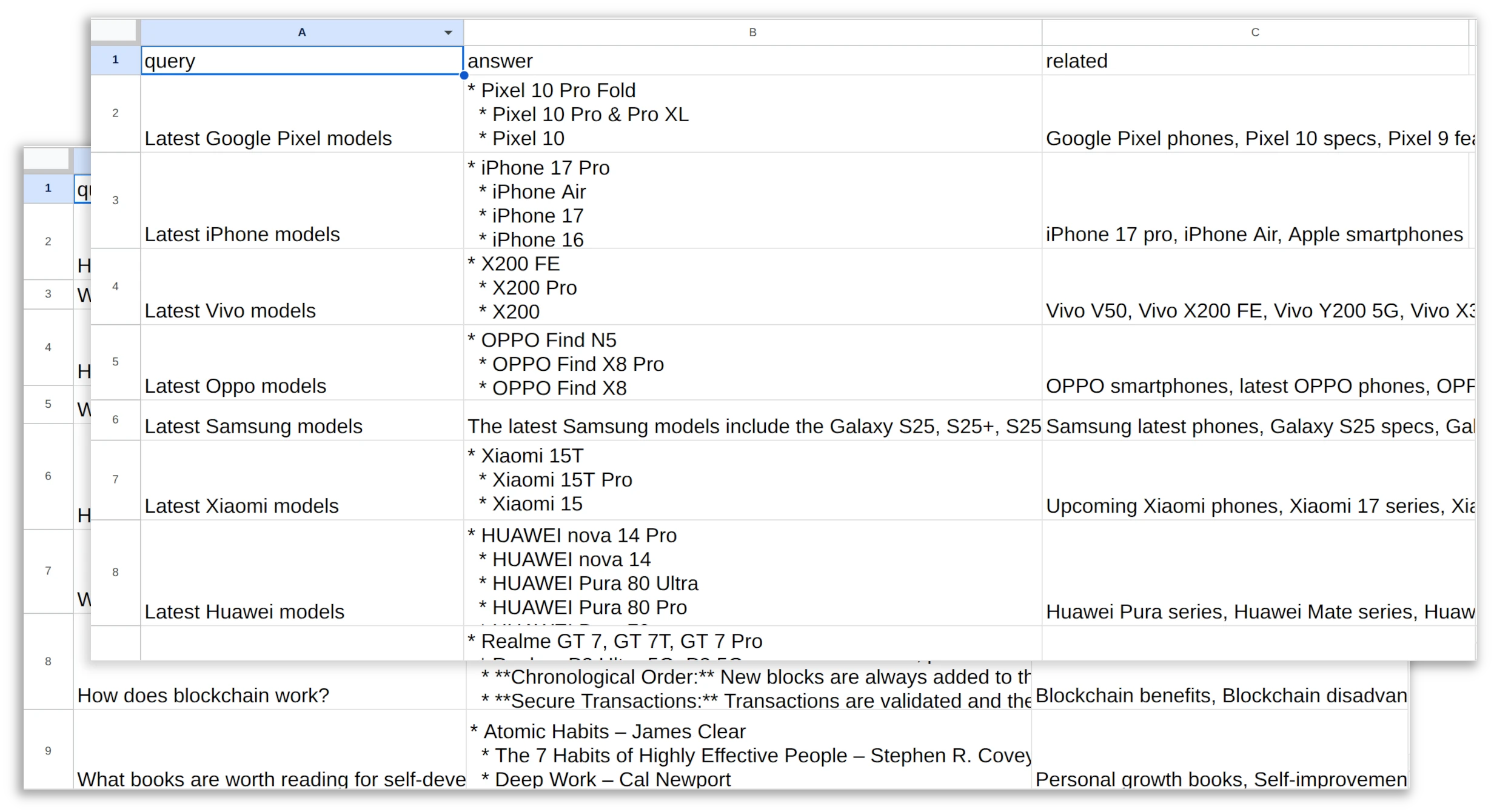Click the select-all corner box

coord(114,31)
